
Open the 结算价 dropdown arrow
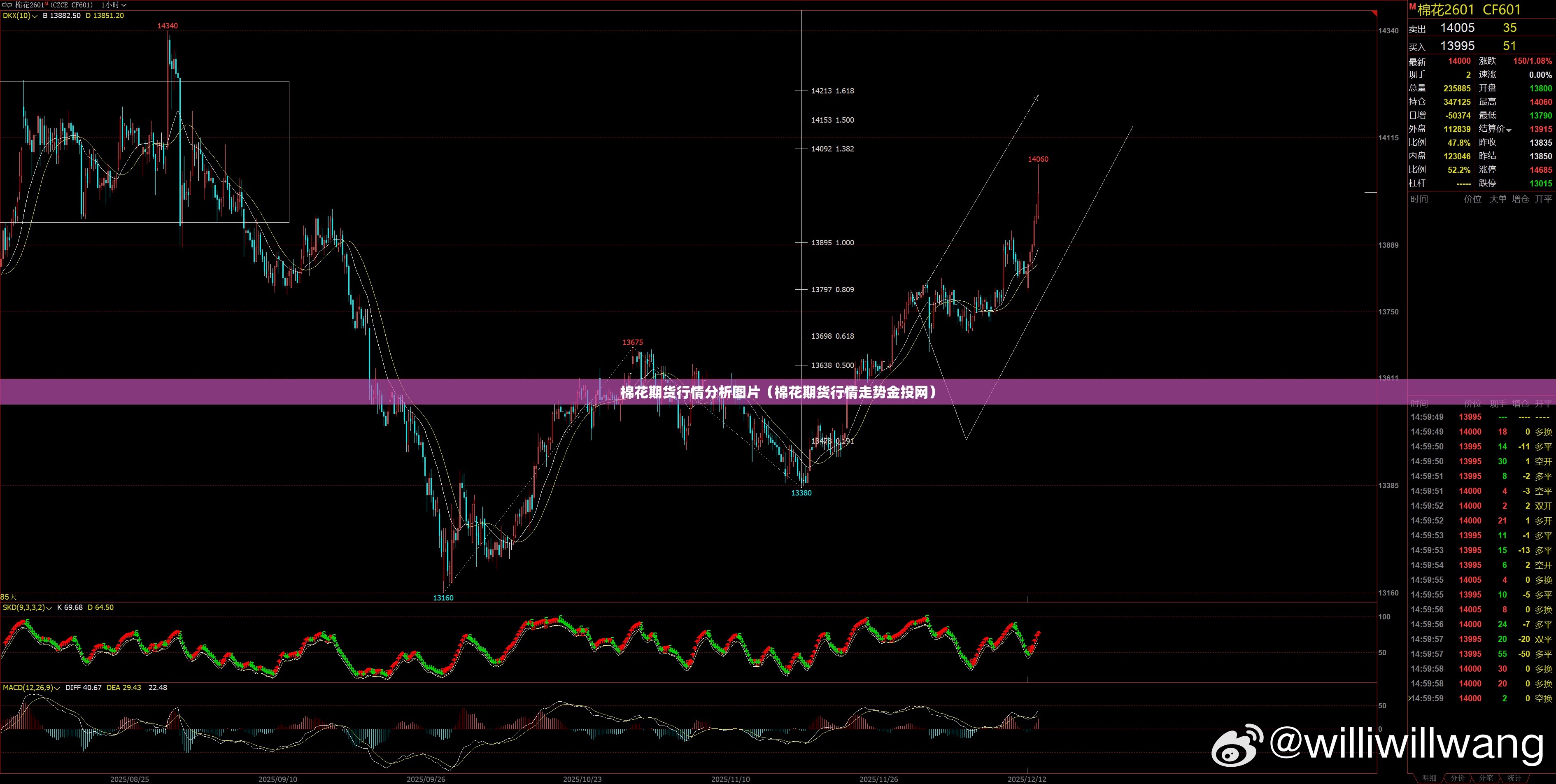tap(1508, 130)
